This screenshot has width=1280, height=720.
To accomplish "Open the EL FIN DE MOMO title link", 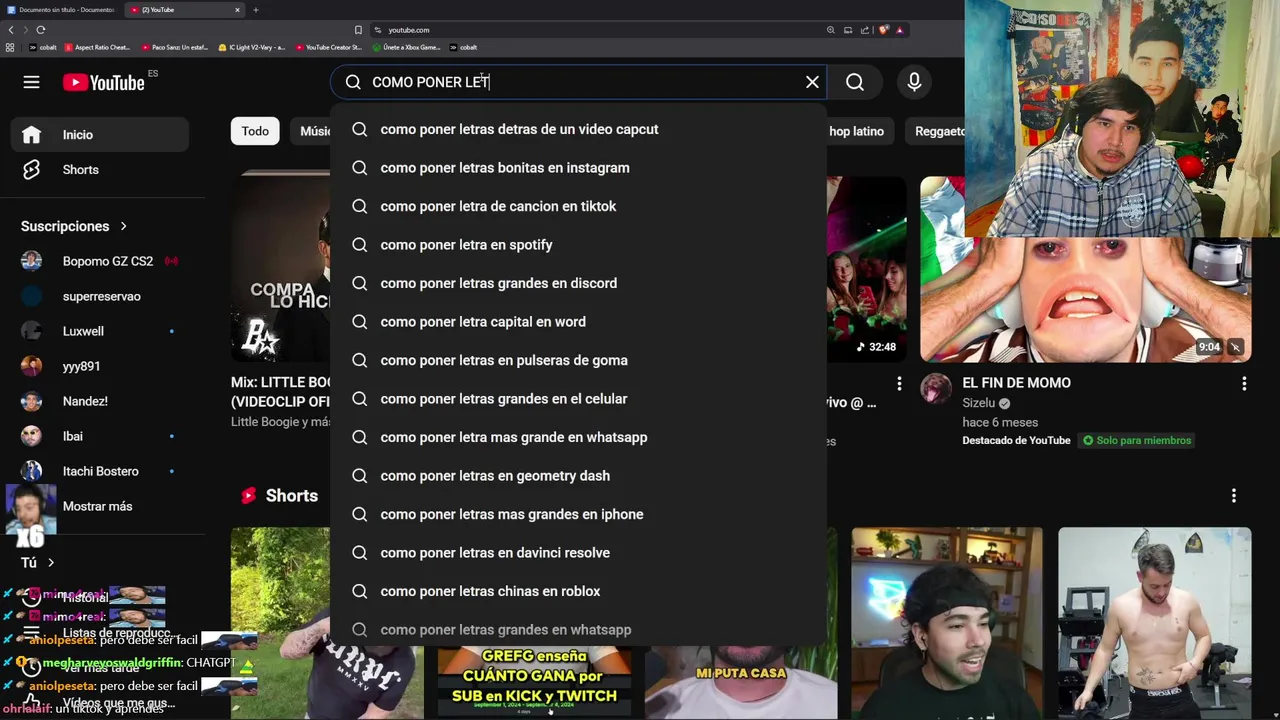I will point(1016,383).
